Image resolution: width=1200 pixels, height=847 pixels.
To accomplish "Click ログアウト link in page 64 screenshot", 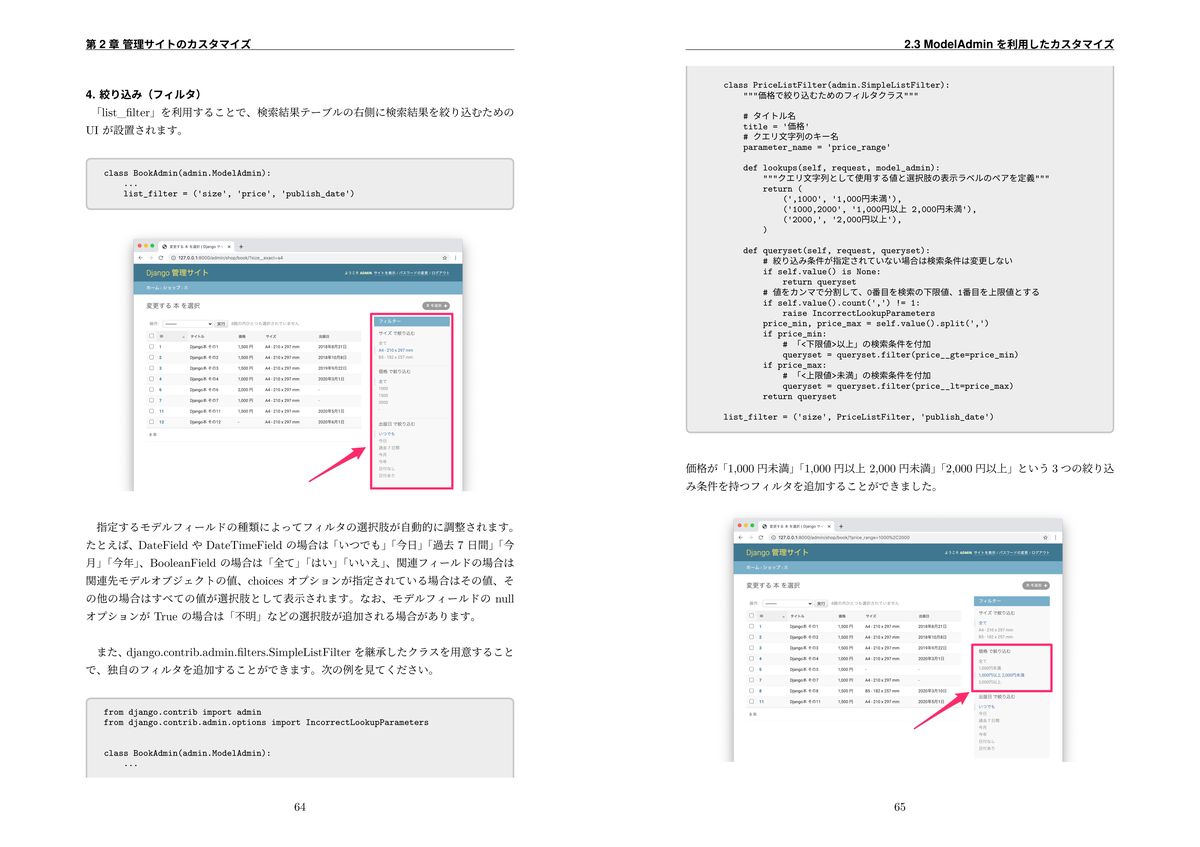I will pyautogui.click(x=440, y=273).
